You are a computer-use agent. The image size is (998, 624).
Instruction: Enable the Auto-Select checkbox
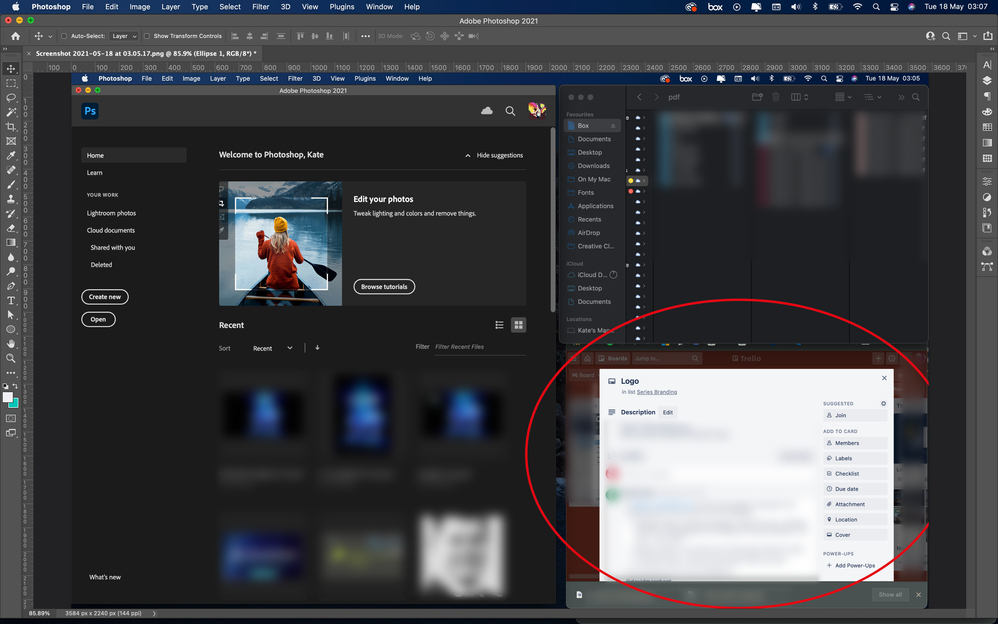[64, 36]
